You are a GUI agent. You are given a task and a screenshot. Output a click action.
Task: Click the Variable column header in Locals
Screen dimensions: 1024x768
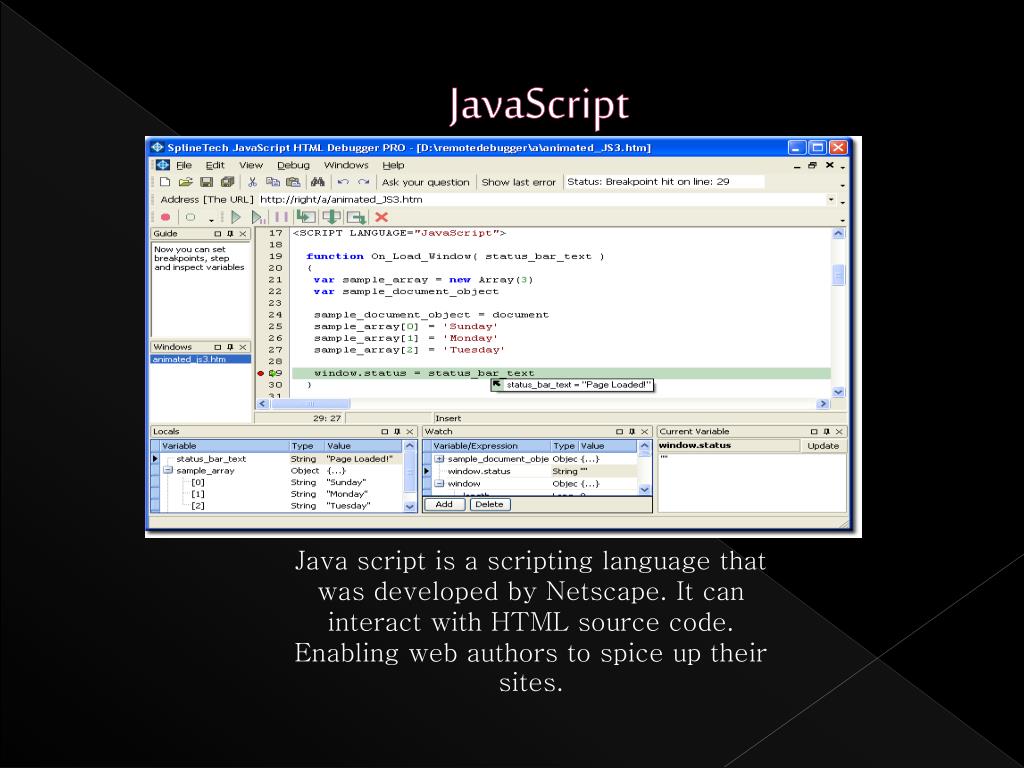[x=224, y=446]
